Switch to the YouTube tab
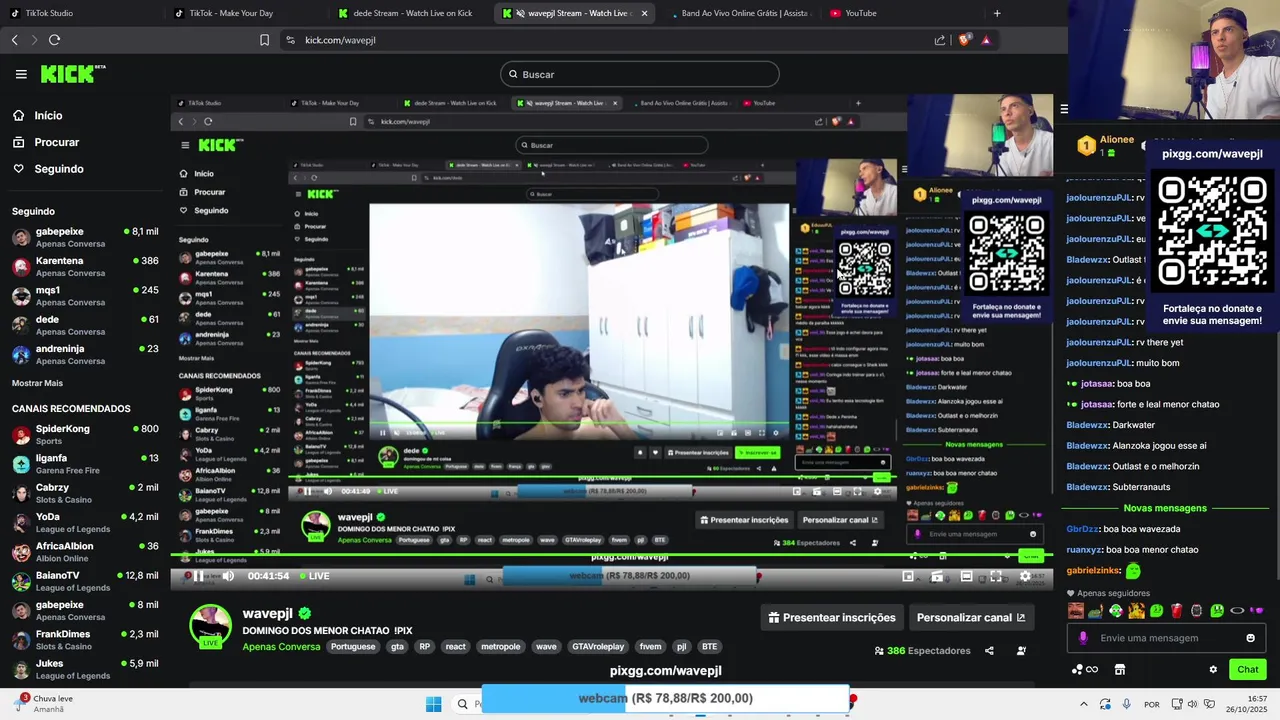This screenshot has height=720, width=1280. click(902, 13)
